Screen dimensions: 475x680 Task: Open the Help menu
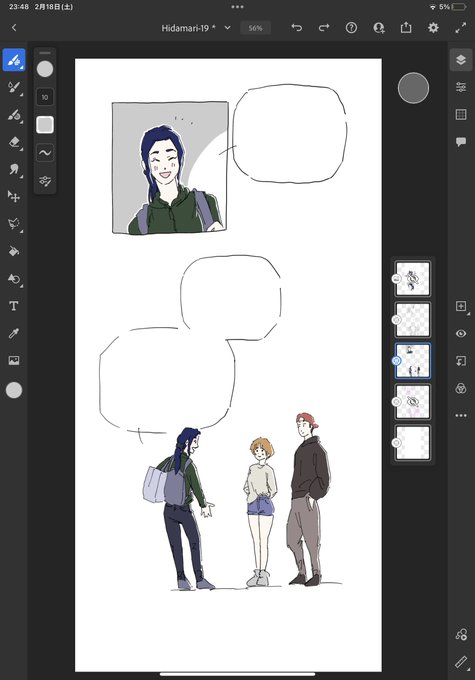click(x=351, y=28)
